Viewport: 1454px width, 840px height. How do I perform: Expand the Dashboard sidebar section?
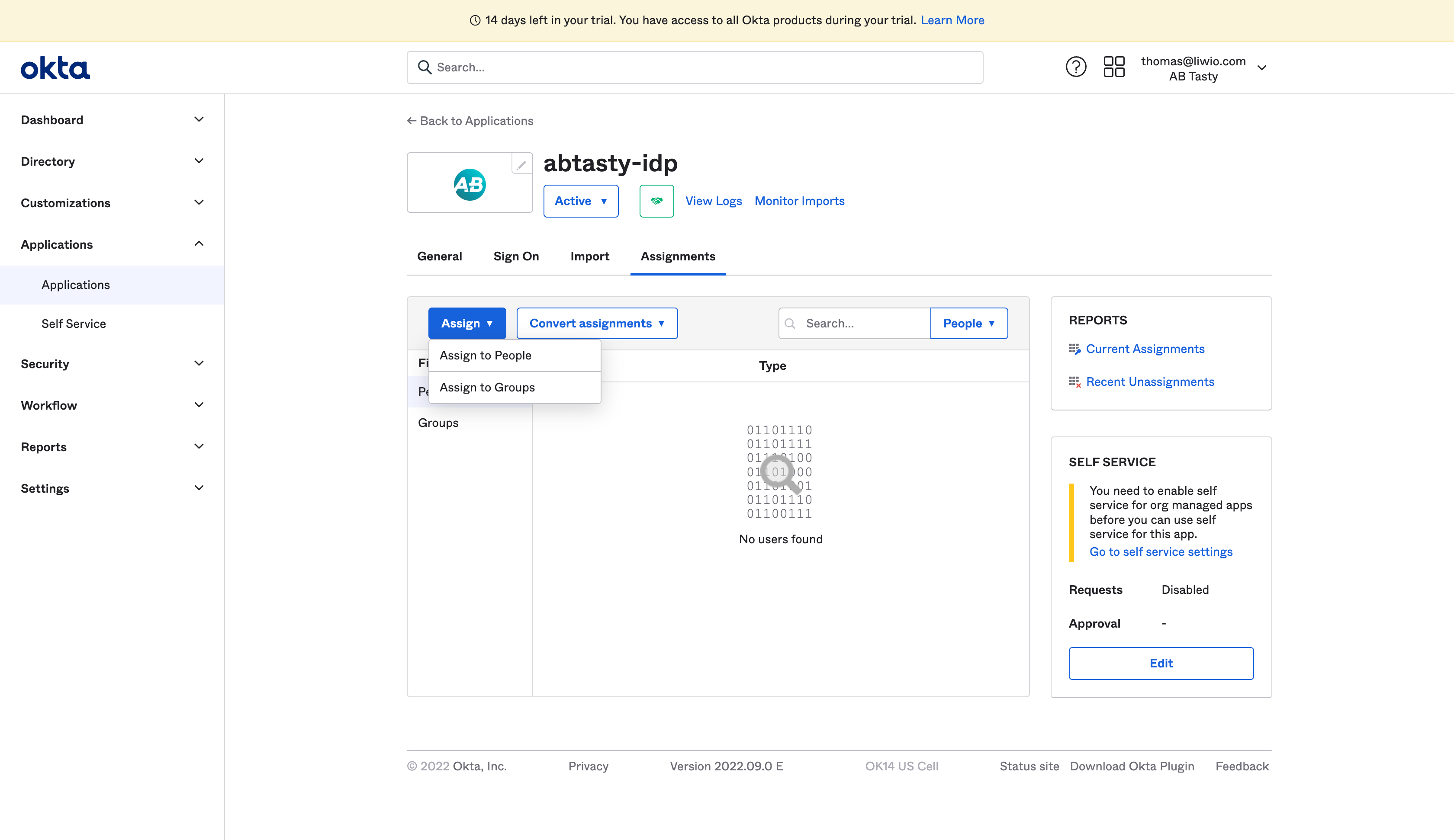click(x=112, y=120)
